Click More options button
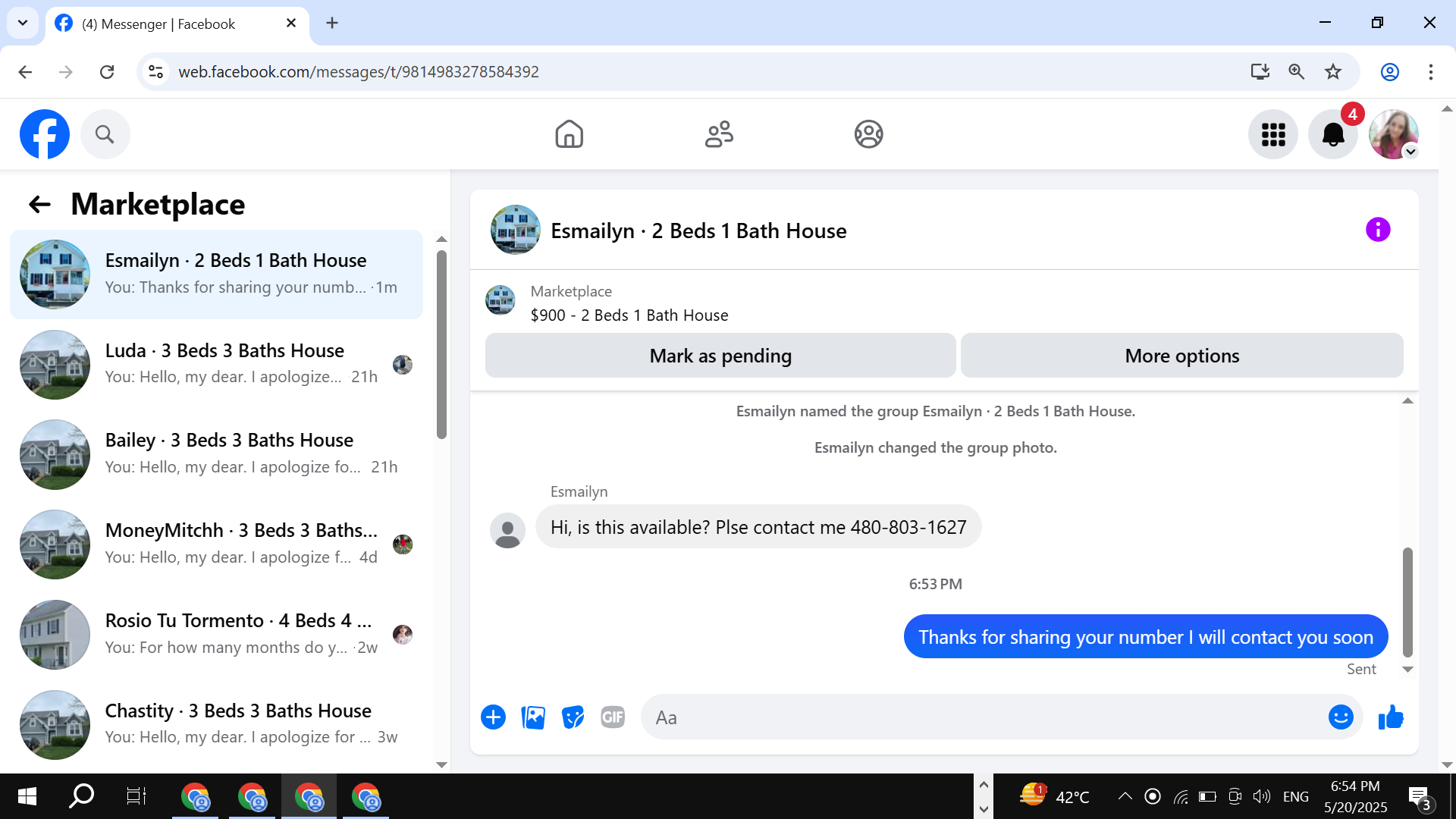 (1181, 356)
